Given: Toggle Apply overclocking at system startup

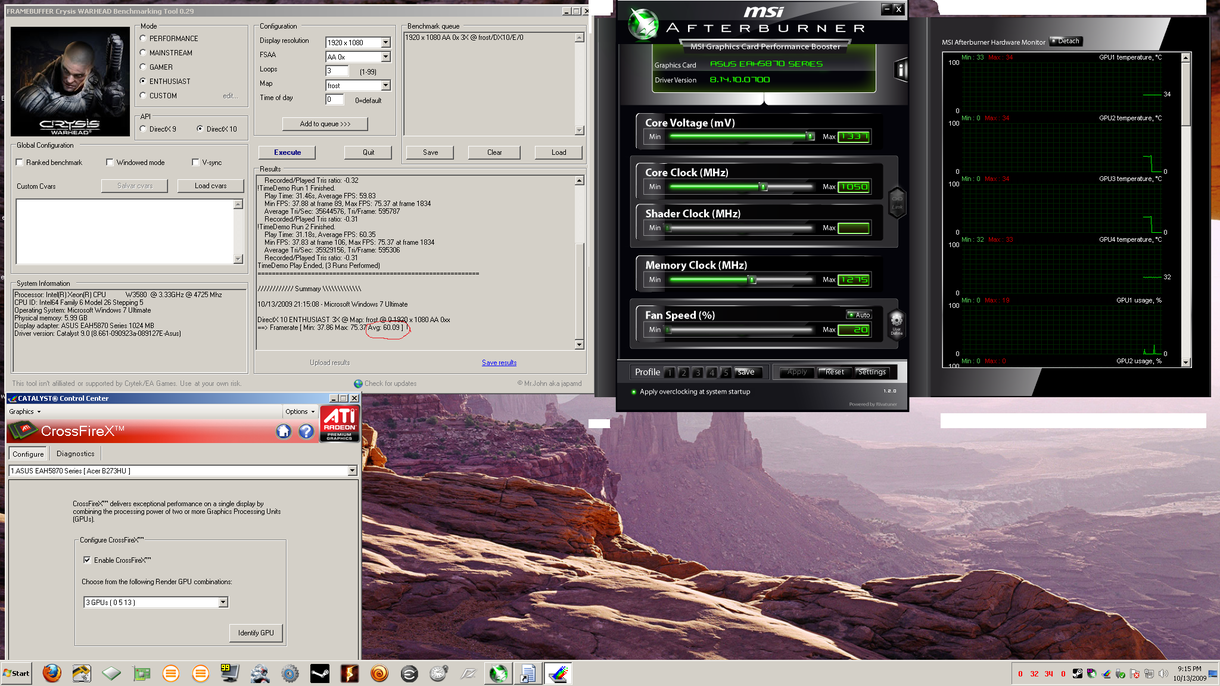Looking at the screenshot, I should click(x=634, y=392).
